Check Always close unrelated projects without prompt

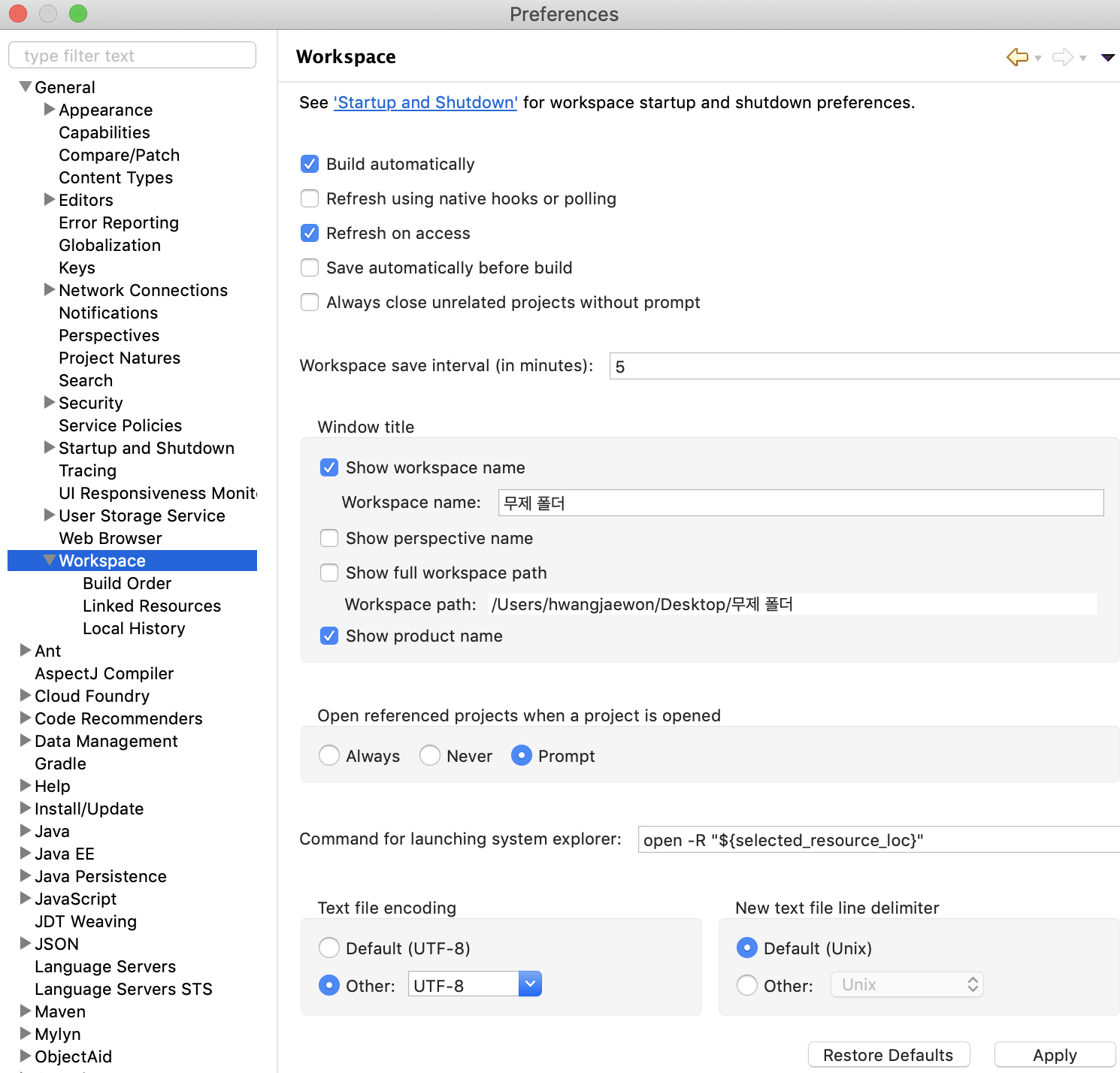tap(310, 302)
